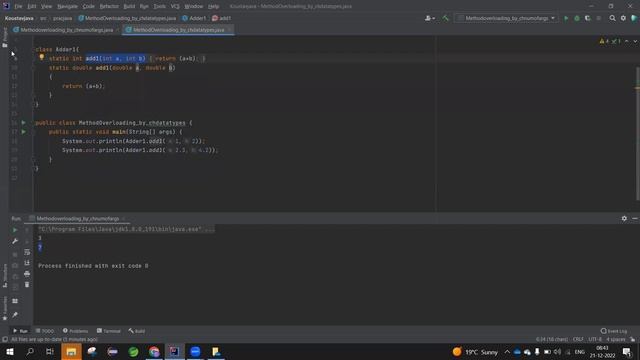Click the UTF-8 encoding indicator
The height and width of the screenshot is (360, 640).
595,340
